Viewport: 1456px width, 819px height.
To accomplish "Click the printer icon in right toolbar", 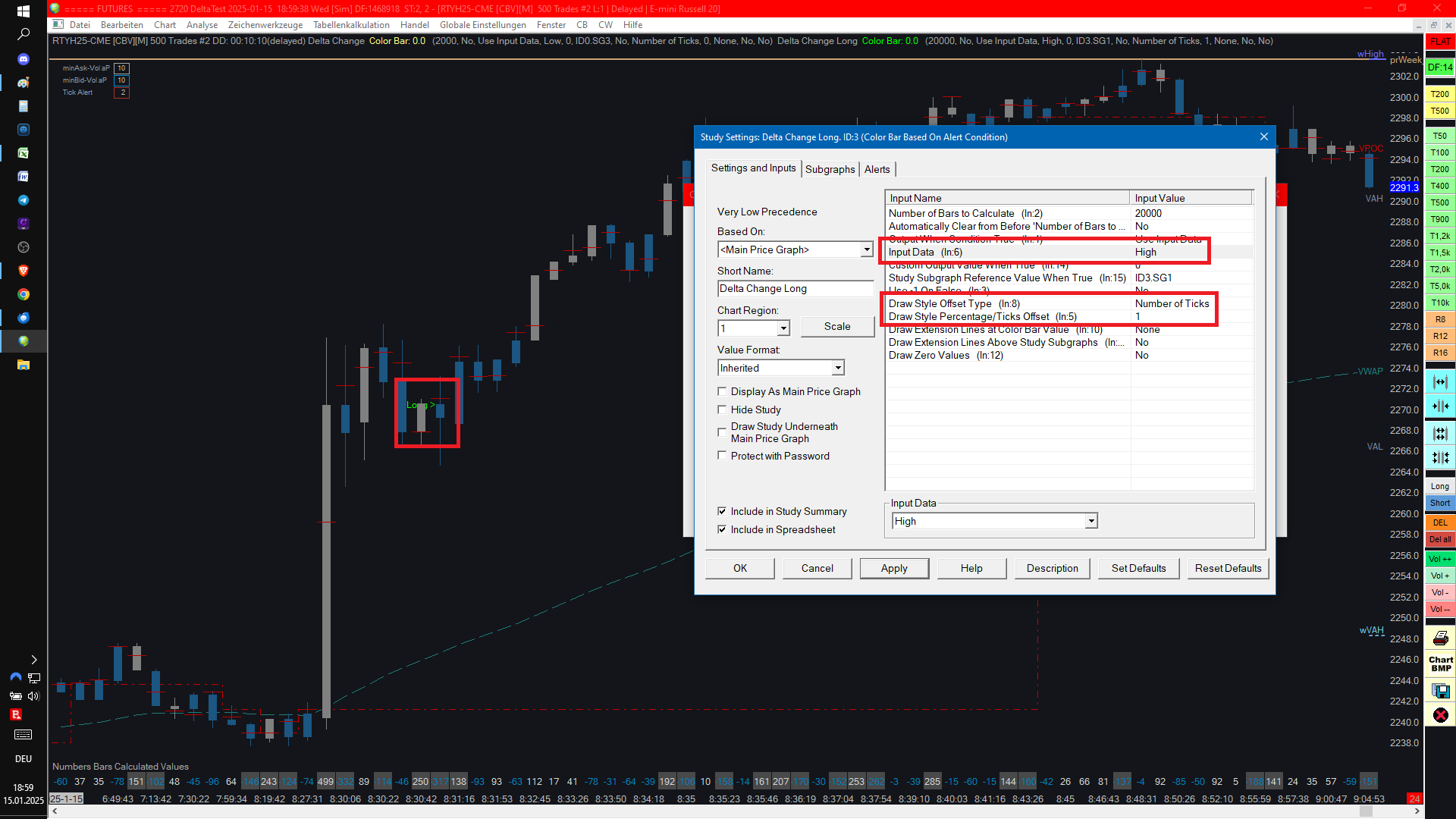I will pos(1440,638).
